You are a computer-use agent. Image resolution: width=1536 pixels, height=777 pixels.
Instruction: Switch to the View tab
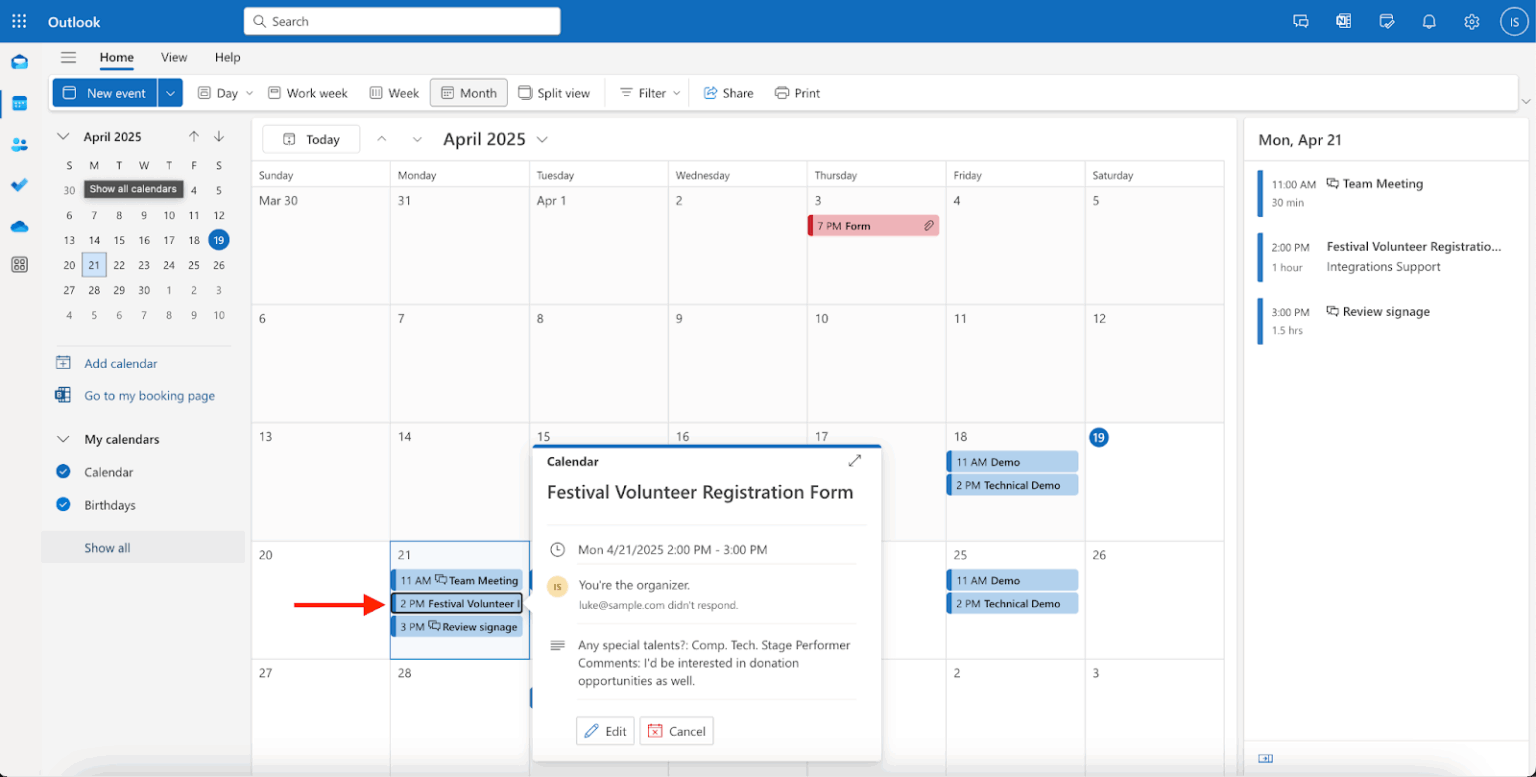click(x=174, y=58)
